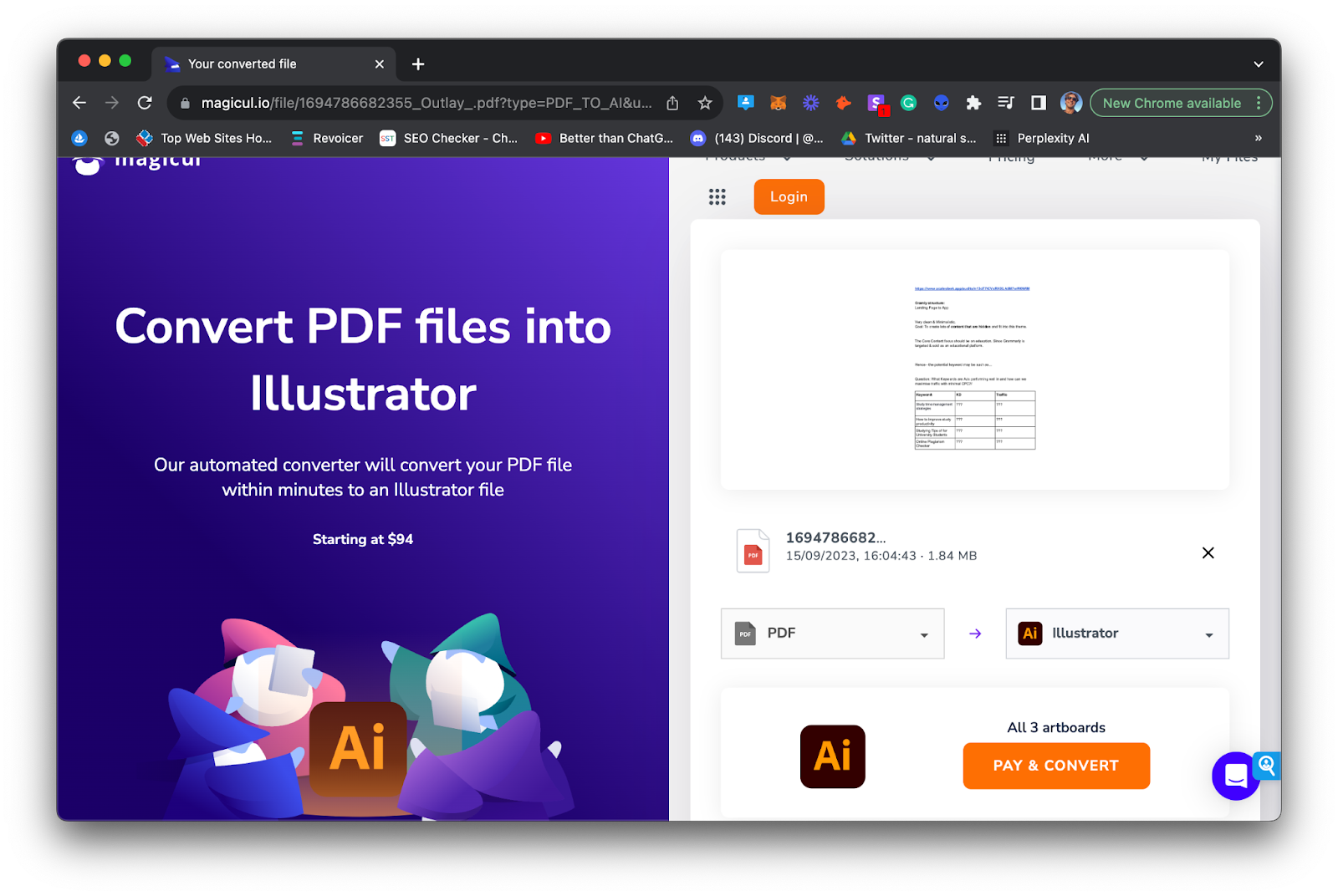The width and height of the screenshot is (1338, 896).
Task: Open the Twitter - natural s... bookmark
Action: [908, 138]
